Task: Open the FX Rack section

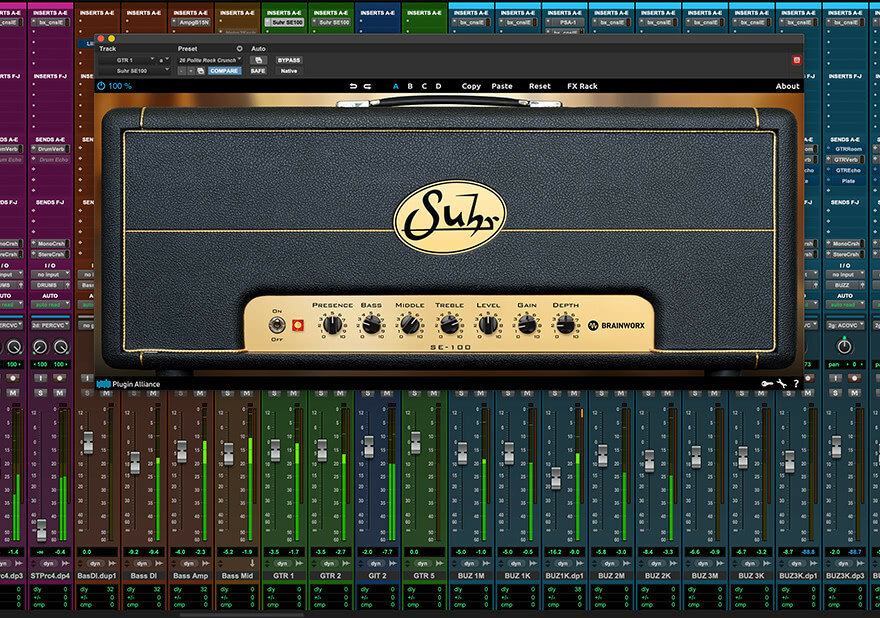Action: (x=582, y=86)
